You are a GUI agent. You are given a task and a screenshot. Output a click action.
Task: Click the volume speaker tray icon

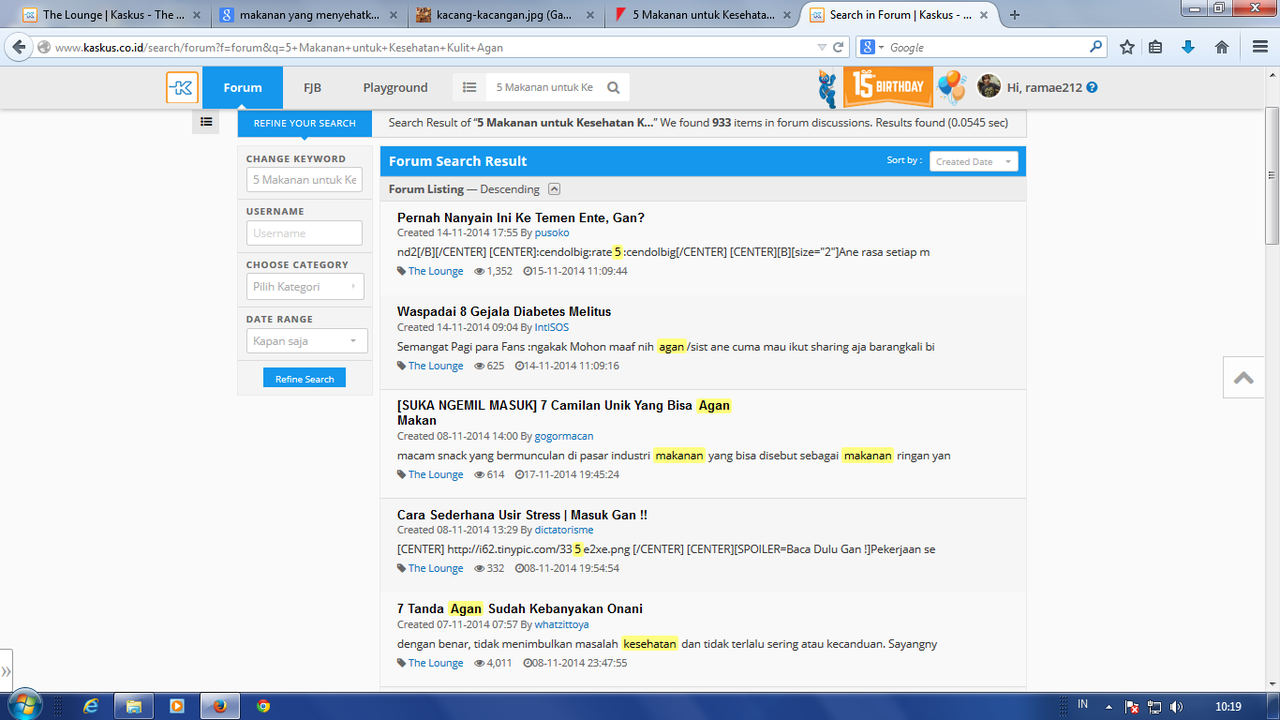click(x=1176, y=706)
